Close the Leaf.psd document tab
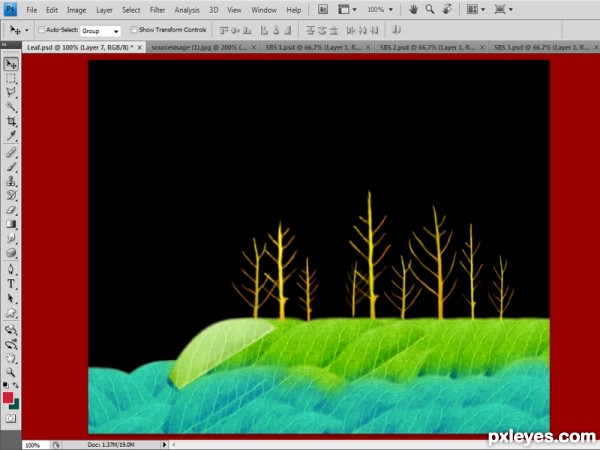The height and width of the screenshot is (450, 600). (139, 47)
